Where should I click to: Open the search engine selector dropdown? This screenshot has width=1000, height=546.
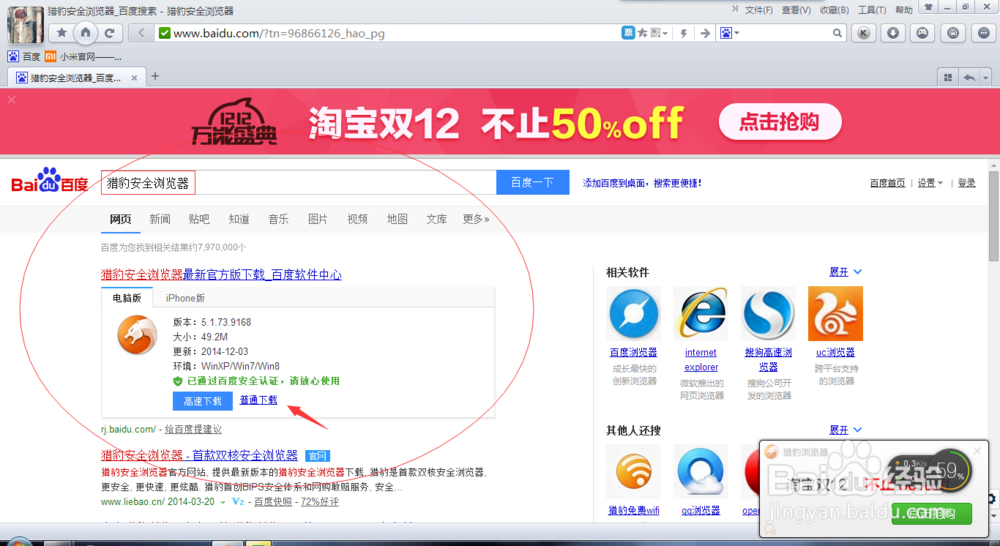pos(729,33)
